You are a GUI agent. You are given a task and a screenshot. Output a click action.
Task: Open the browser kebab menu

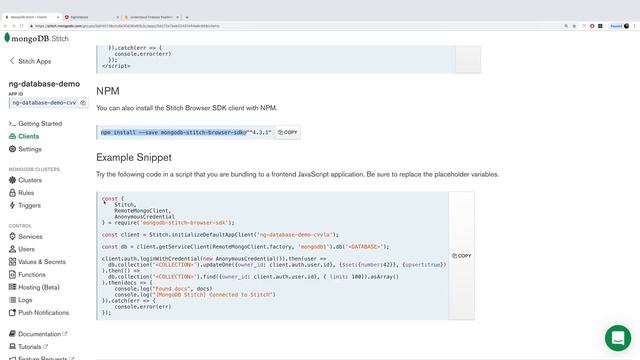[x=635, y=26]
